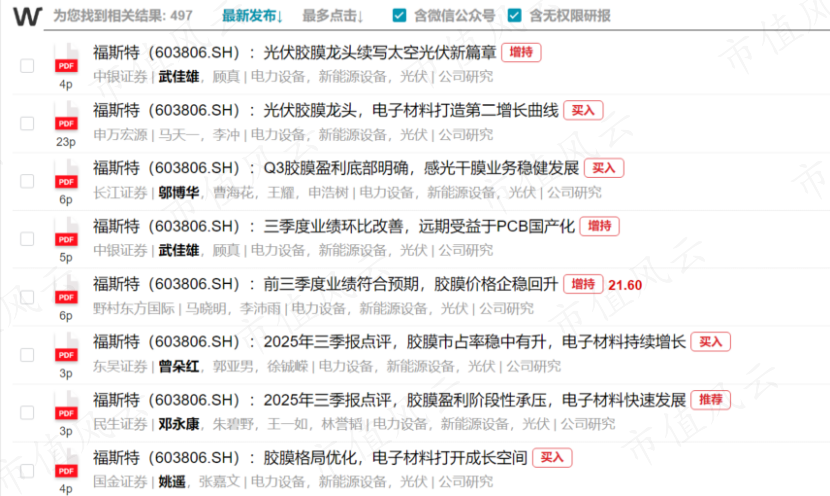Sort results by 最新发布

252,16
